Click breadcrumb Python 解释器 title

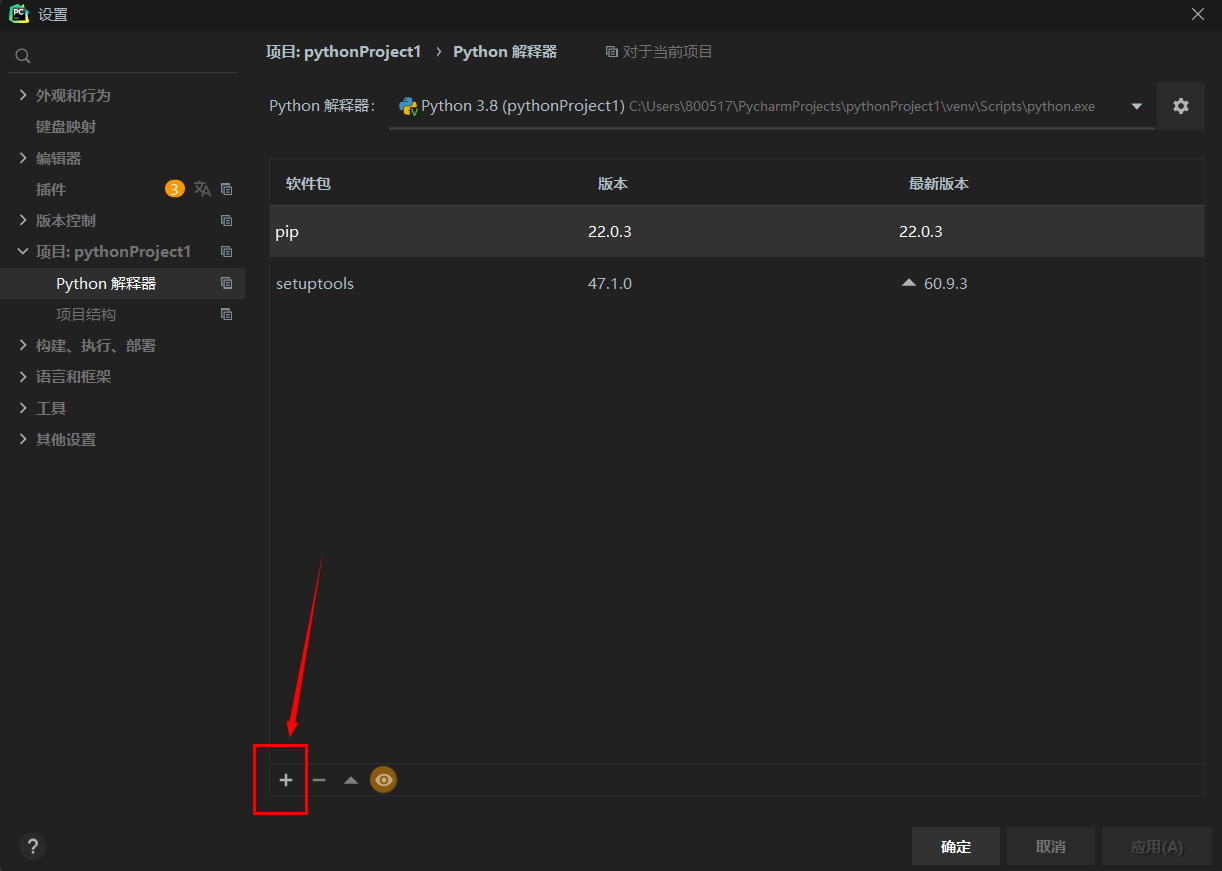[x=505, y=51]
